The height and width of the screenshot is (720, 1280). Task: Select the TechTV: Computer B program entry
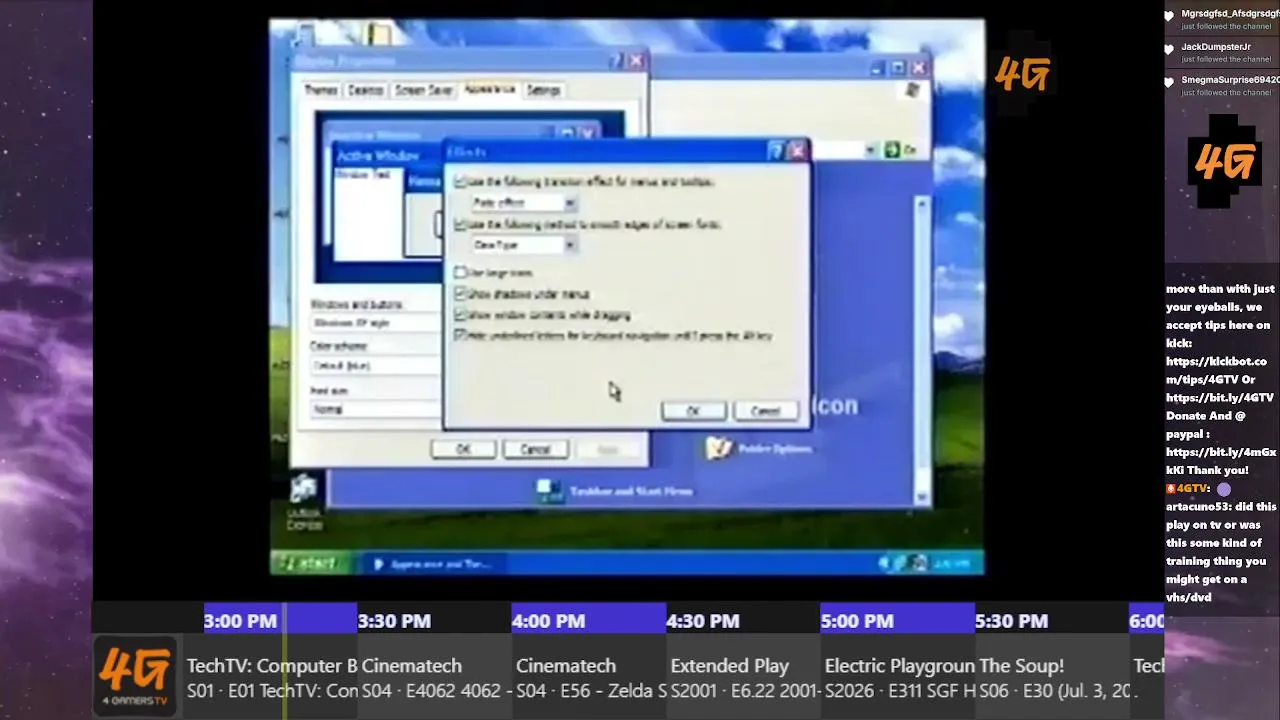(270, 677)
